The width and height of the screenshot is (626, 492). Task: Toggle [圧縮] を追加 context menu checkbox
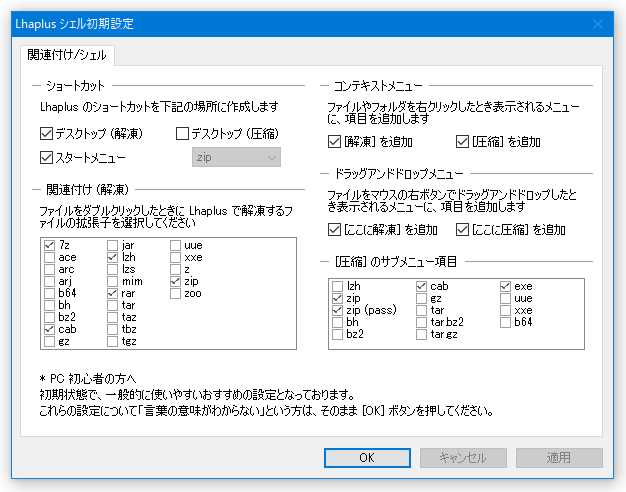(462, 141)
